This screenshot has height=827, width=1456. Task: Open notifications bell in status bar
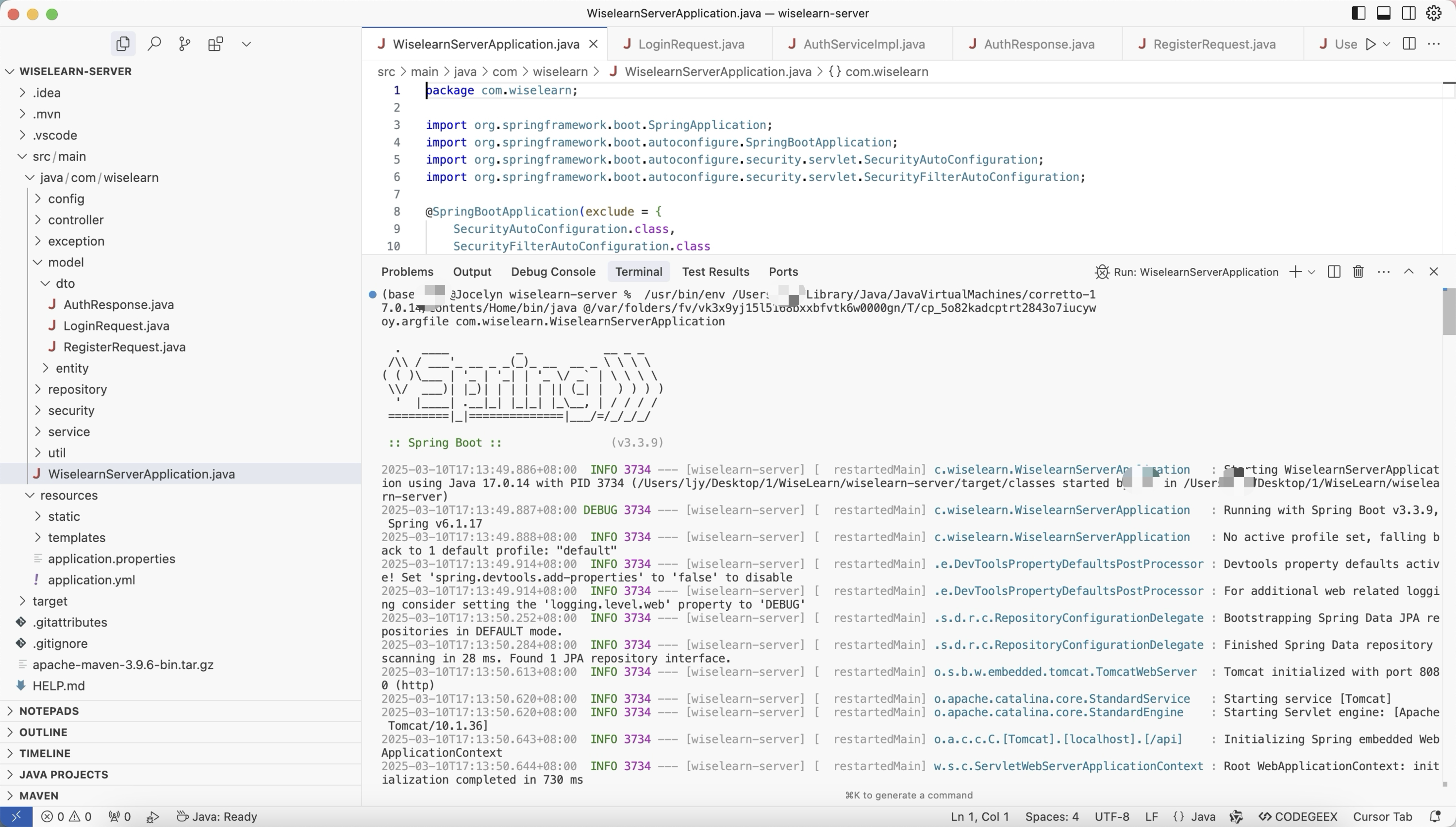coord(1435,817)
